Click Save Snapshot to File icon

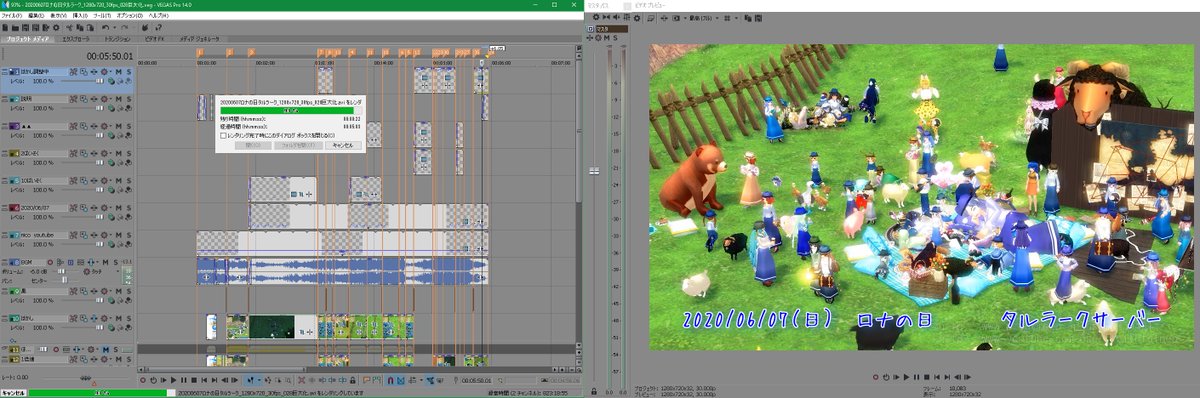(x=758, y=18)
